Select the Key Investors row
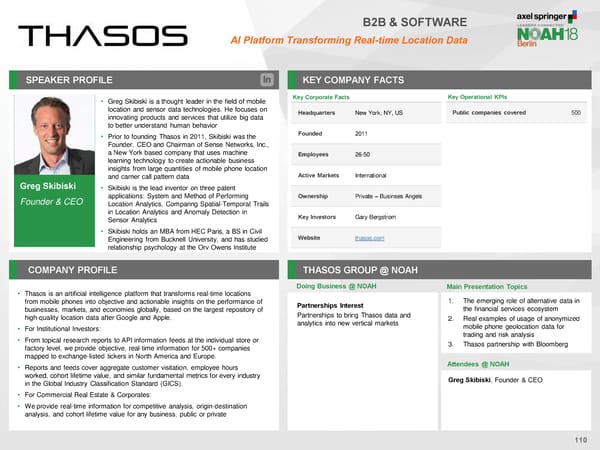The image size is (600, 450). [x=363, y=217]
